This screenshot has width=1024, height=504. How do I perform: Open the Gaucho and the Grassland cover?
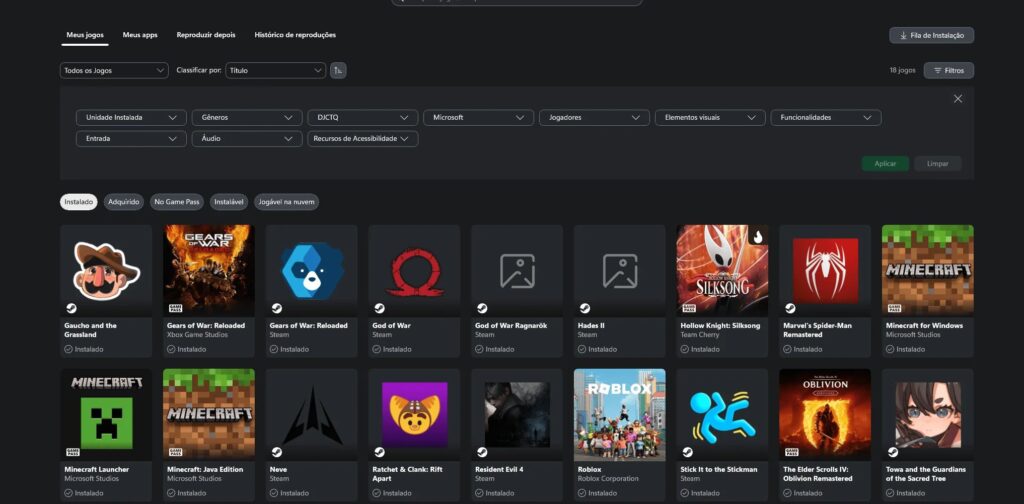106,271
